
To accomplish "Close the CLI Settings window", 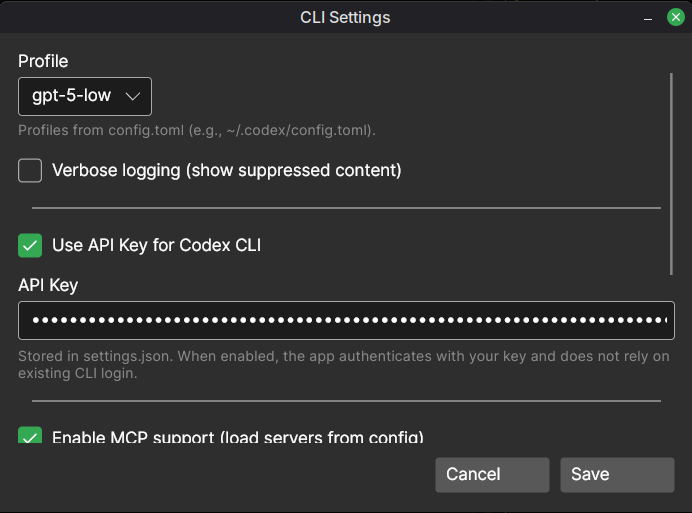I will [676, 17].
